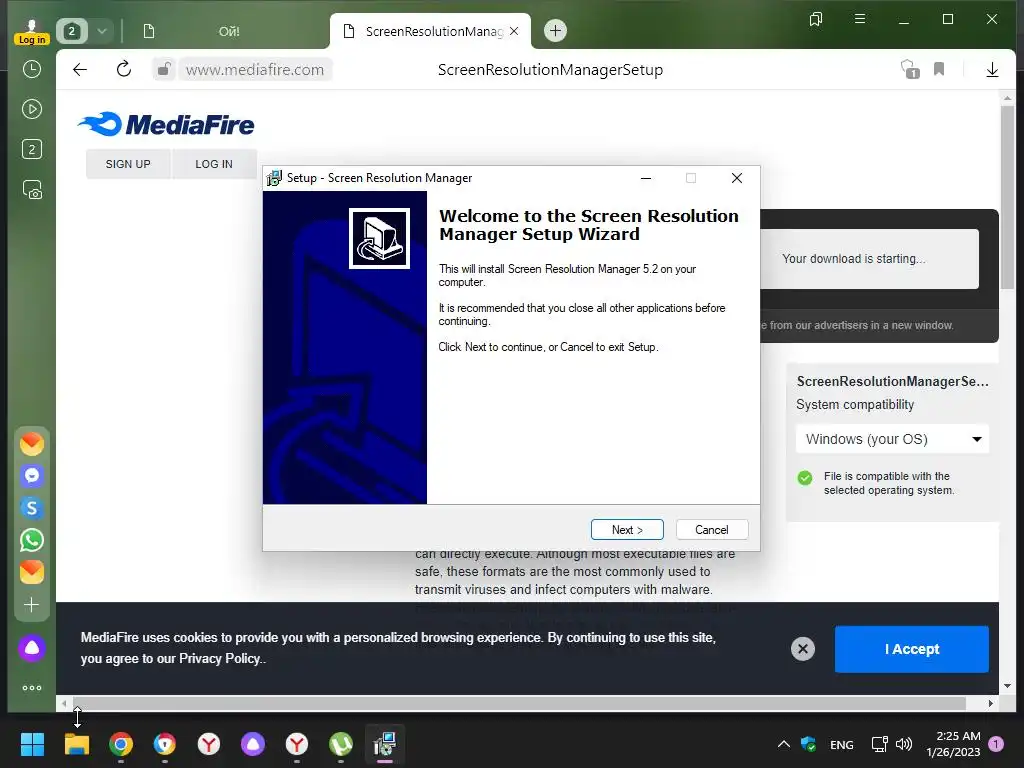The image size is (1024, 768).
Task: Click the file name 'ScreenResolutionManagerSe...'
Action: [892, 381]
